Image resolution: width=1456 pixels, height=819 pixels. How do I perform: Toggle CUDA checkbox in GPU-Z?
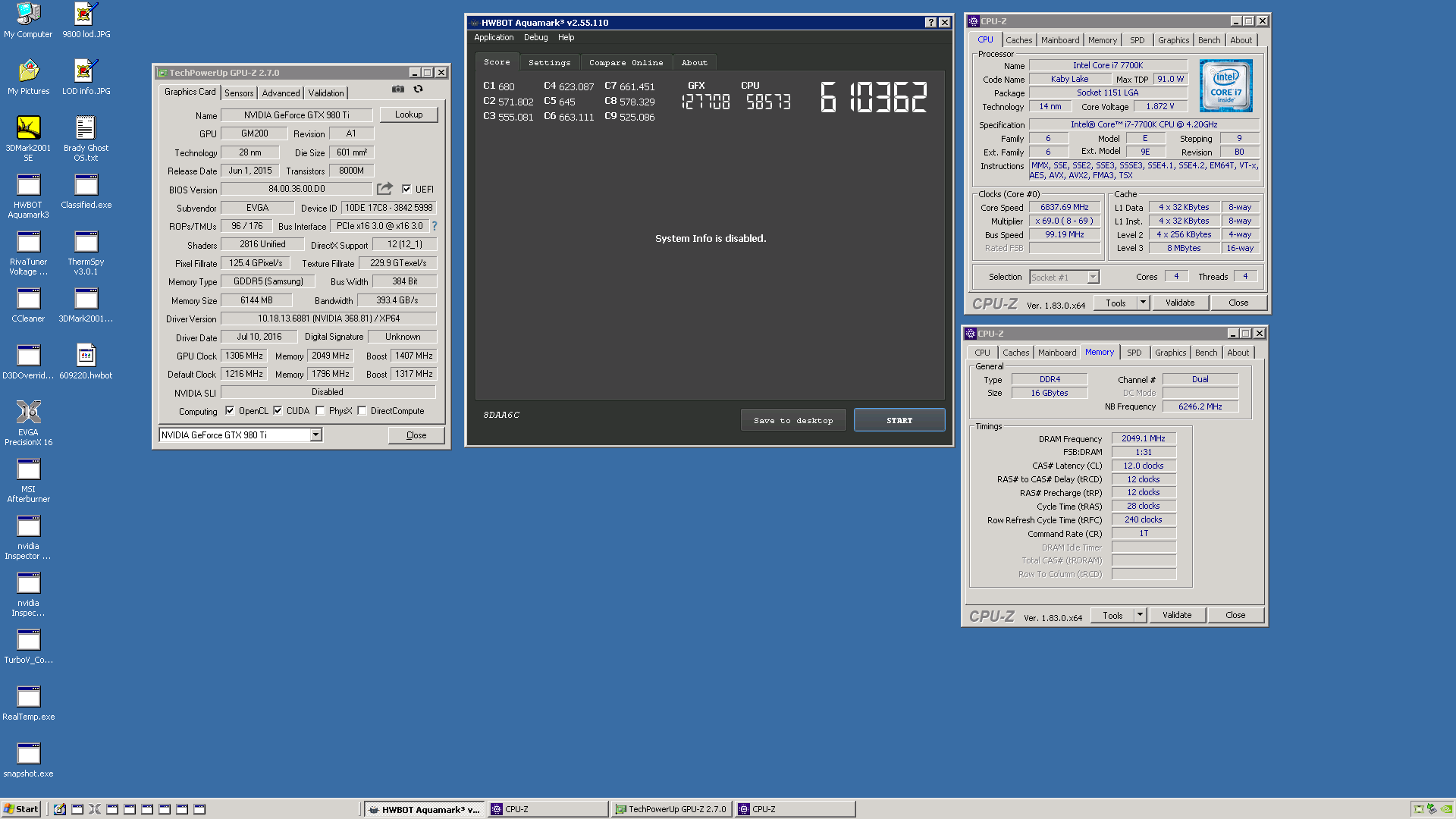click(x=278, y=411)
